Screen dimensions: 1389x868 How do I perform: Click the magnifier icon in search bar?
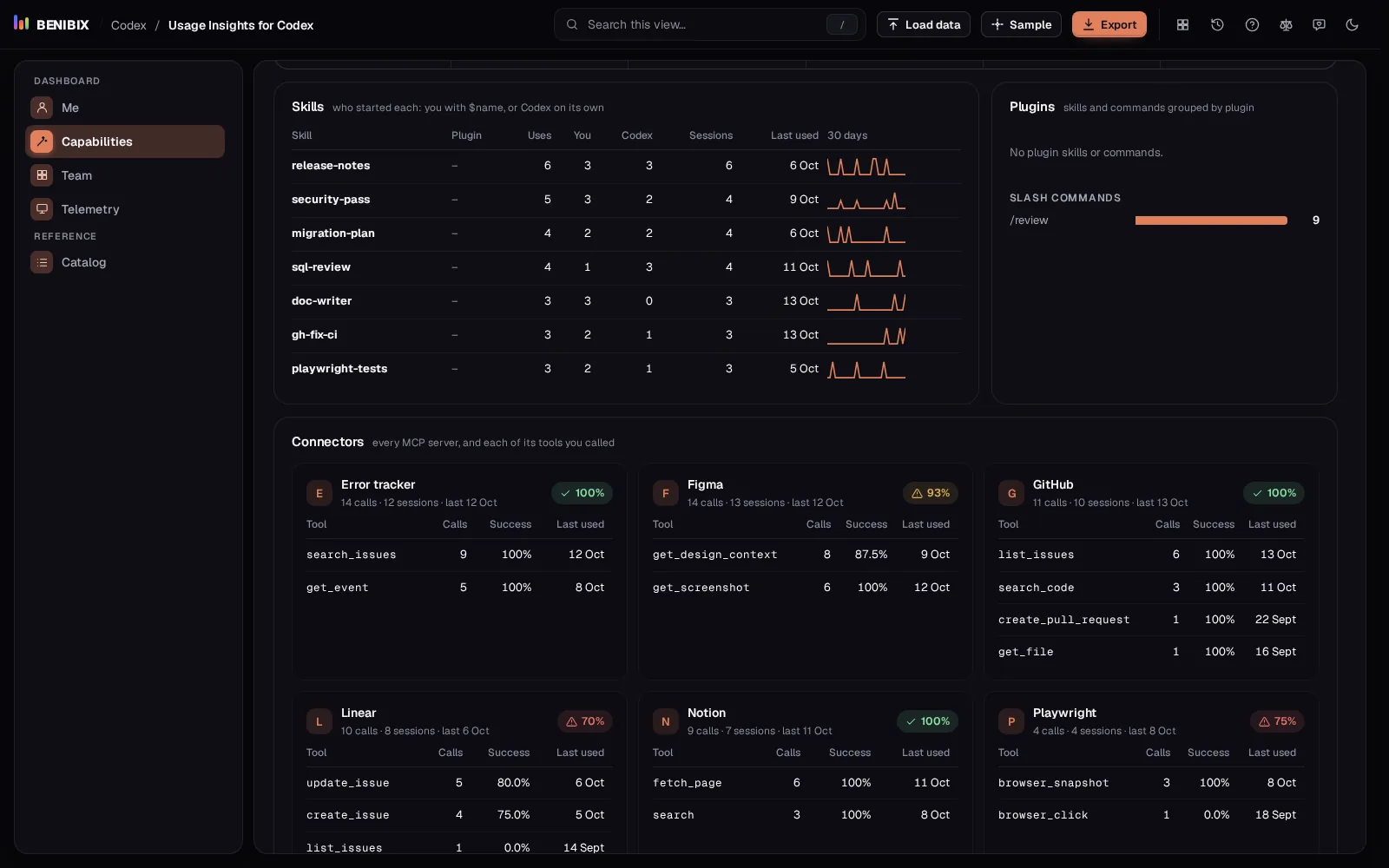572,24
